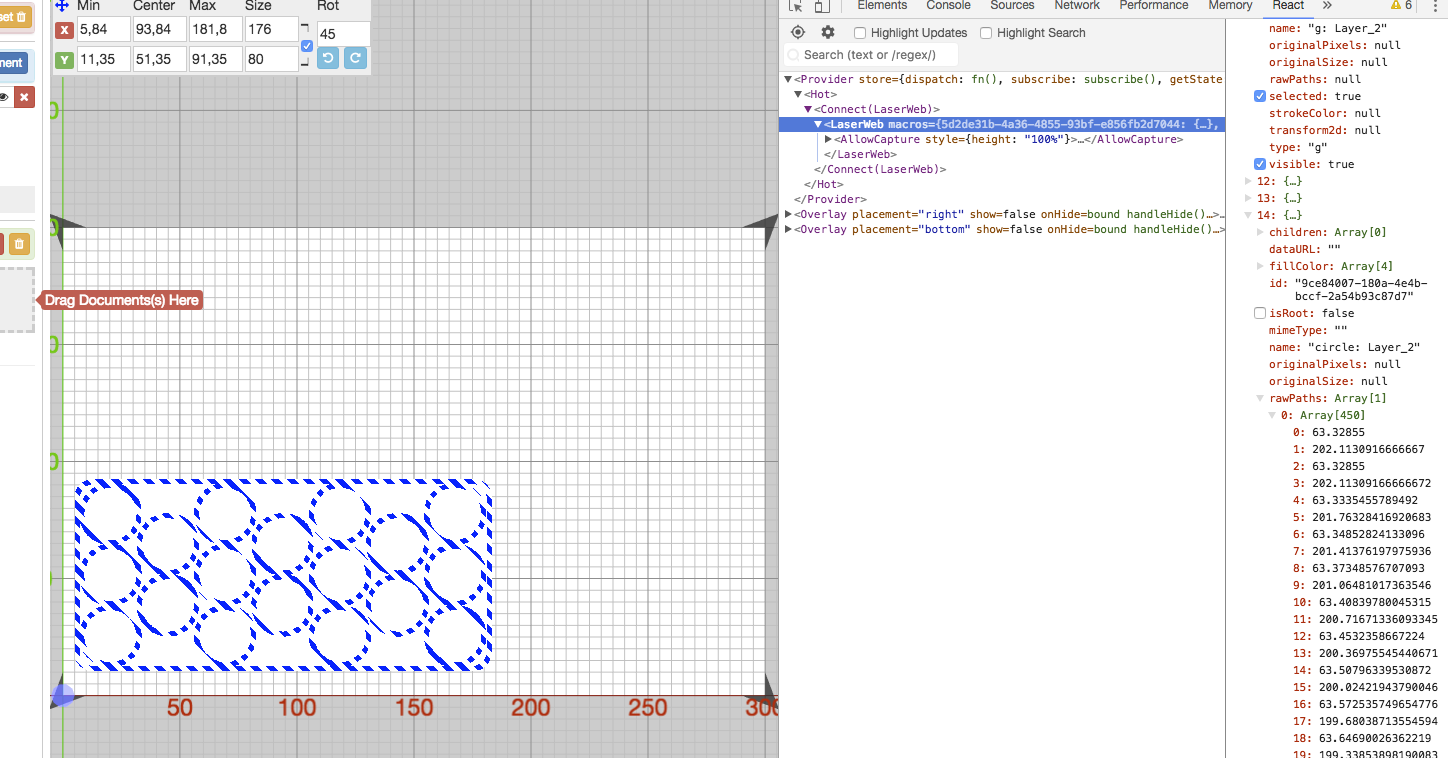
Task: Click the red X remove button in left panel
Action: pos(25,97)
